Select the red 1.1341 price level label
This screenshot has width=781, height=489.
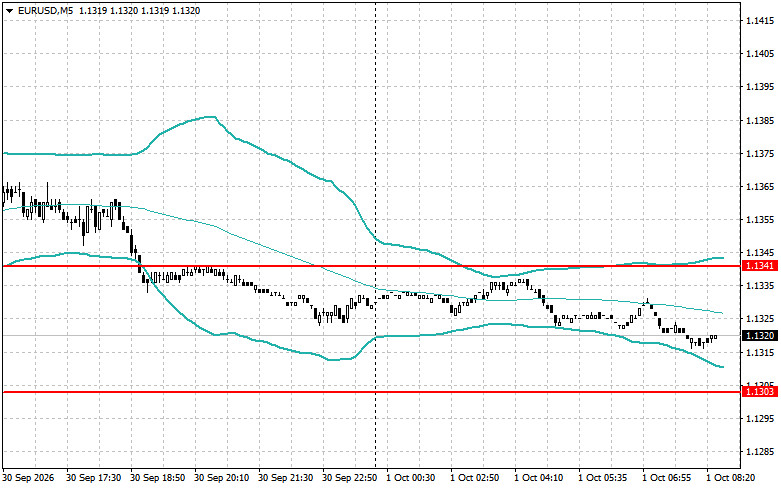click(x=760, y=266)
